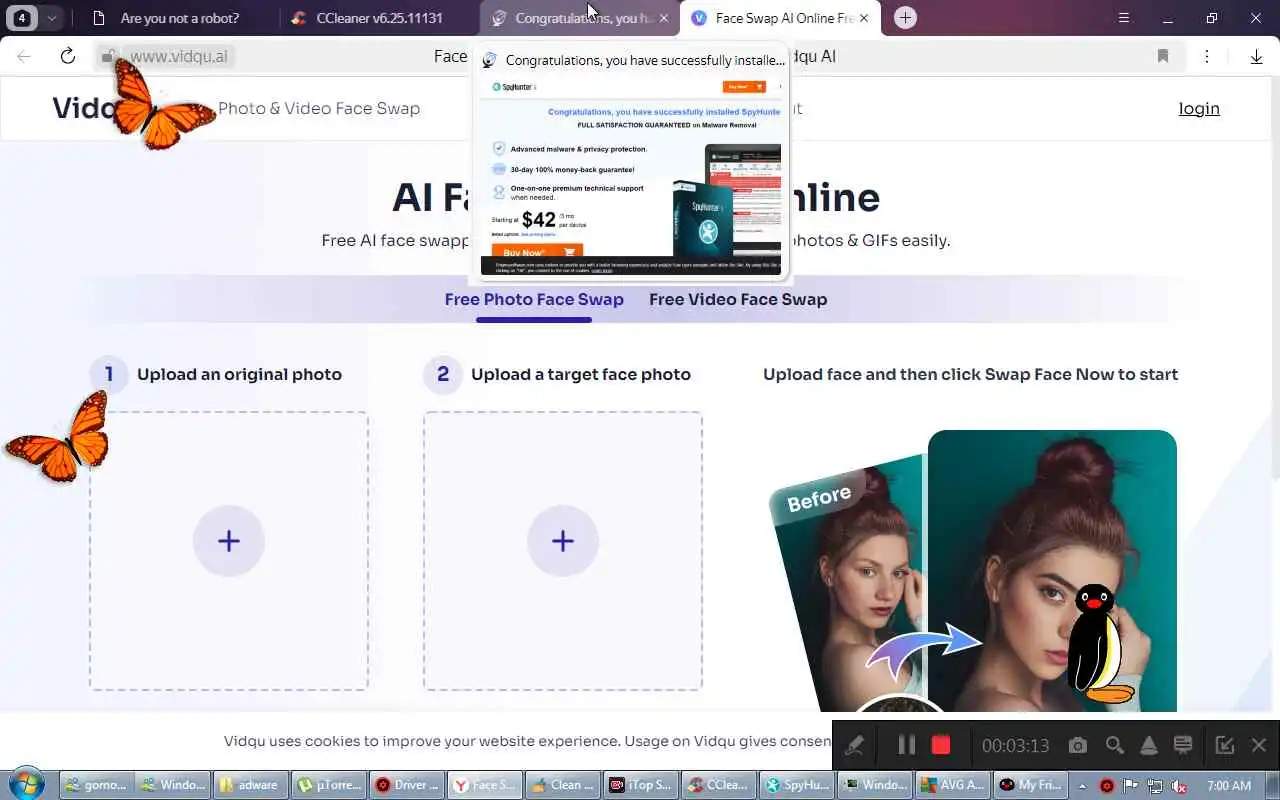1280x800 pixels.
Task: Click the magnifier zoom icon on recorder bar
Action: pos(1114,745)
